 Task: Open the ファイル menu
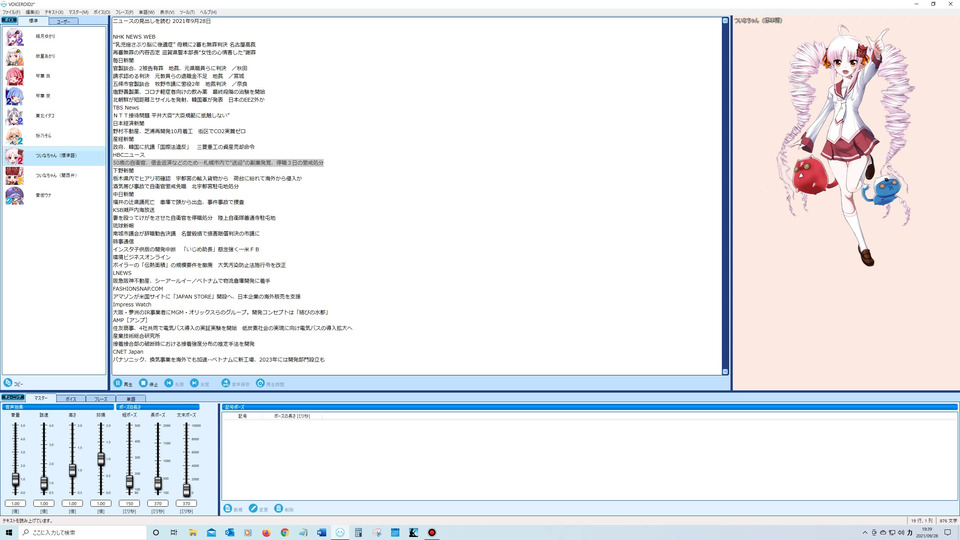point(11,12)
